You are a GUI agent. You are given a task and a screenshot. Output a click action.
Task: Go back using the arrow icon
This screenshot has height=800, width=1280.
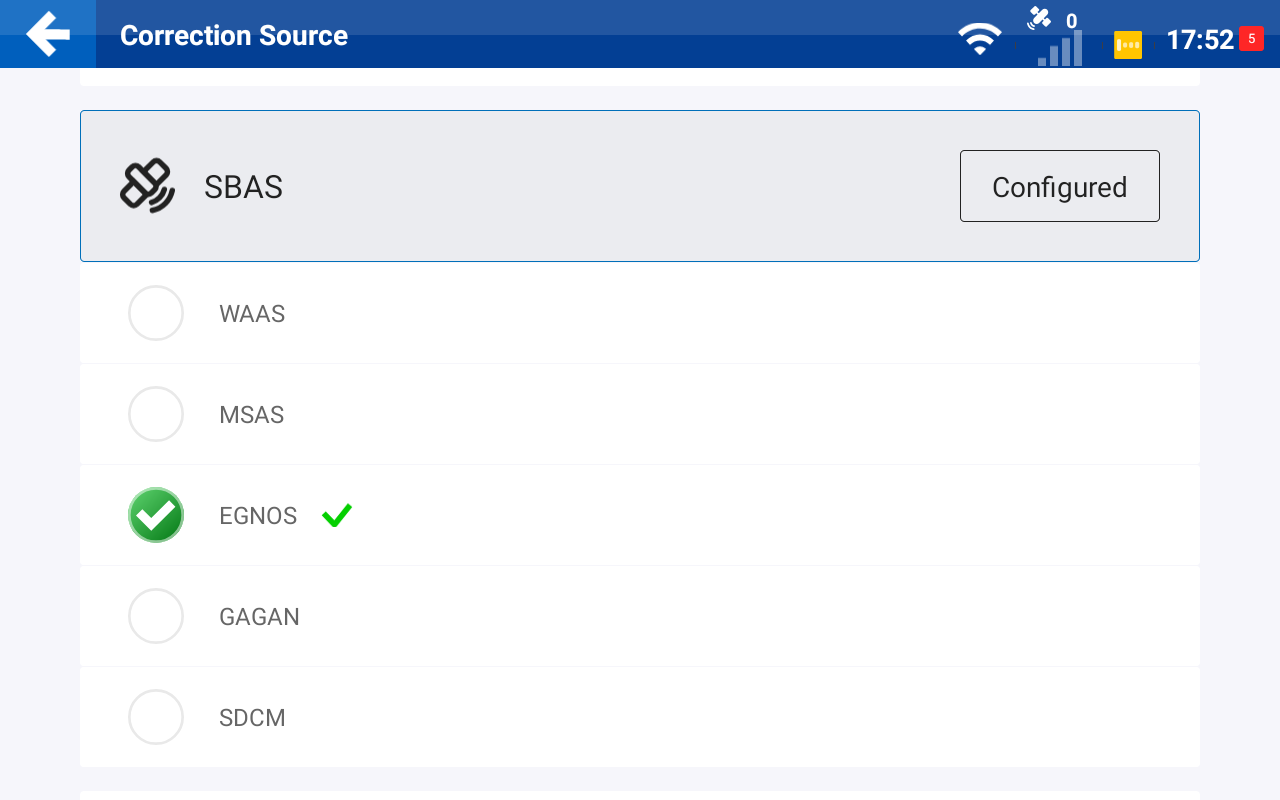(x=48, y=34)
